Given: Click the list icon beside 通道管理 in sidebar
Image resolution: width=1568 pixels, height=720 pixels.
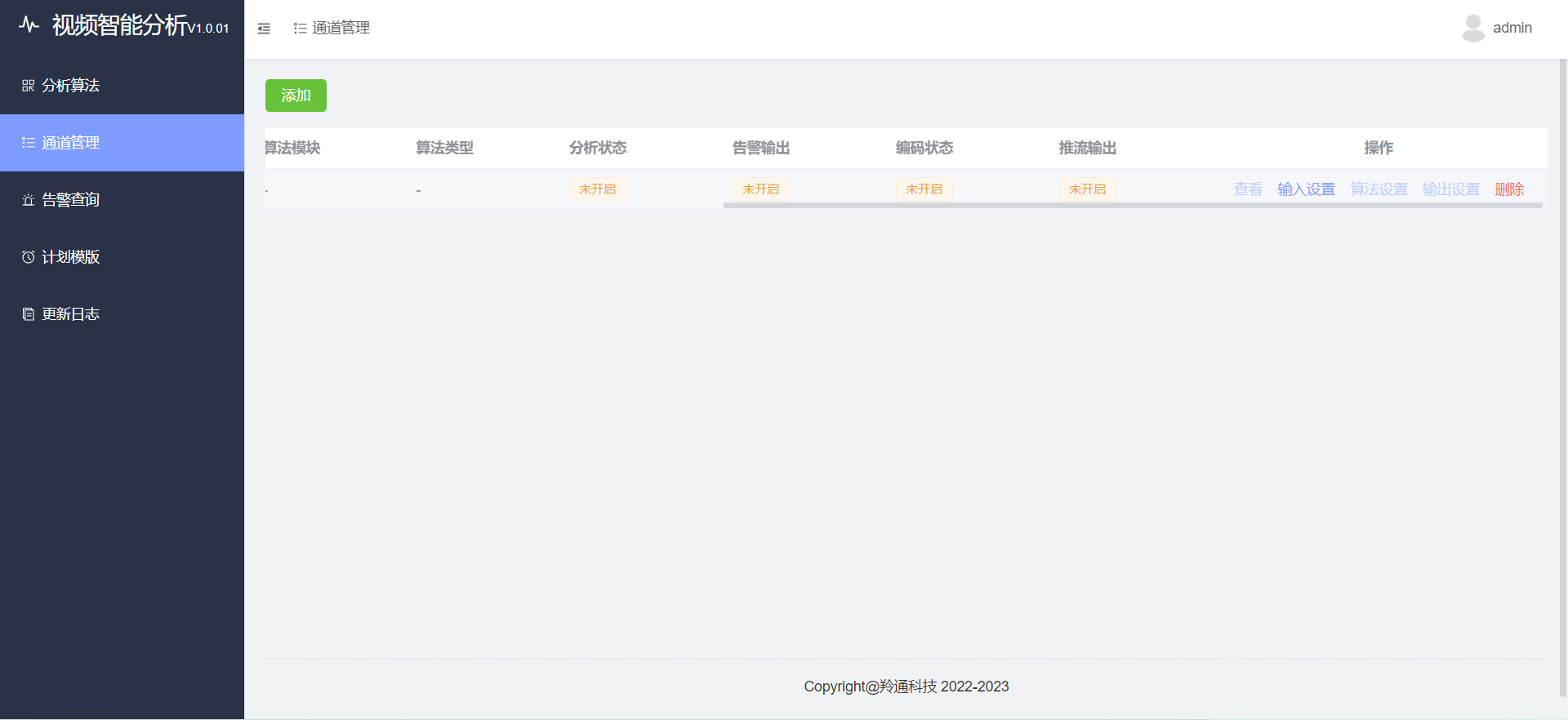Looking at the screenshot, I should pyautogui.click(x=28, y=143).
